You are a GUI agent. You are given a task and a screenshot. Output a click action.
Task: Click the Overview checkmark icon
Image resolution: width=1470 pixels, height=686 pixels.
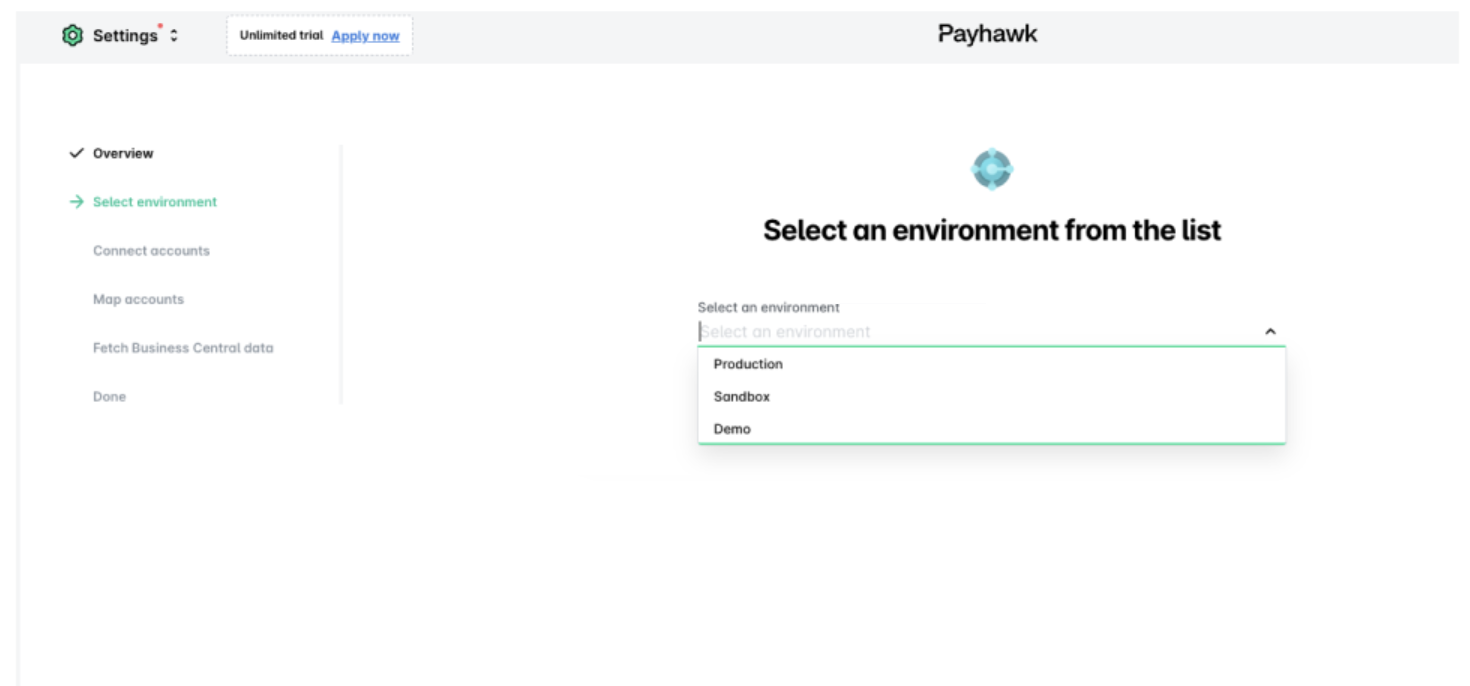click(76, 153)
